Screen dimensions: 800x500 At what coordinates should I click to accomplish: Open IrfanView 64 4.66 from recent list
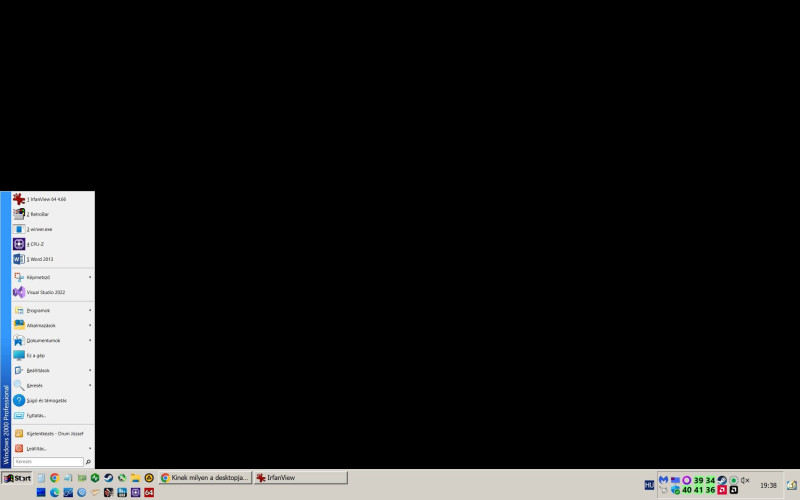pos(53,199)
